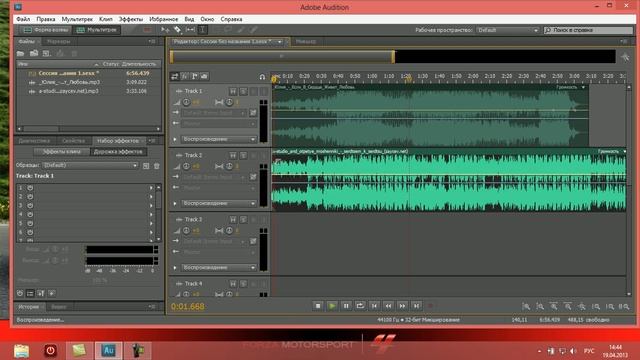Delete effects preset with trash icon
Viewport: 640px width, 360px height.
click(157, 166)
